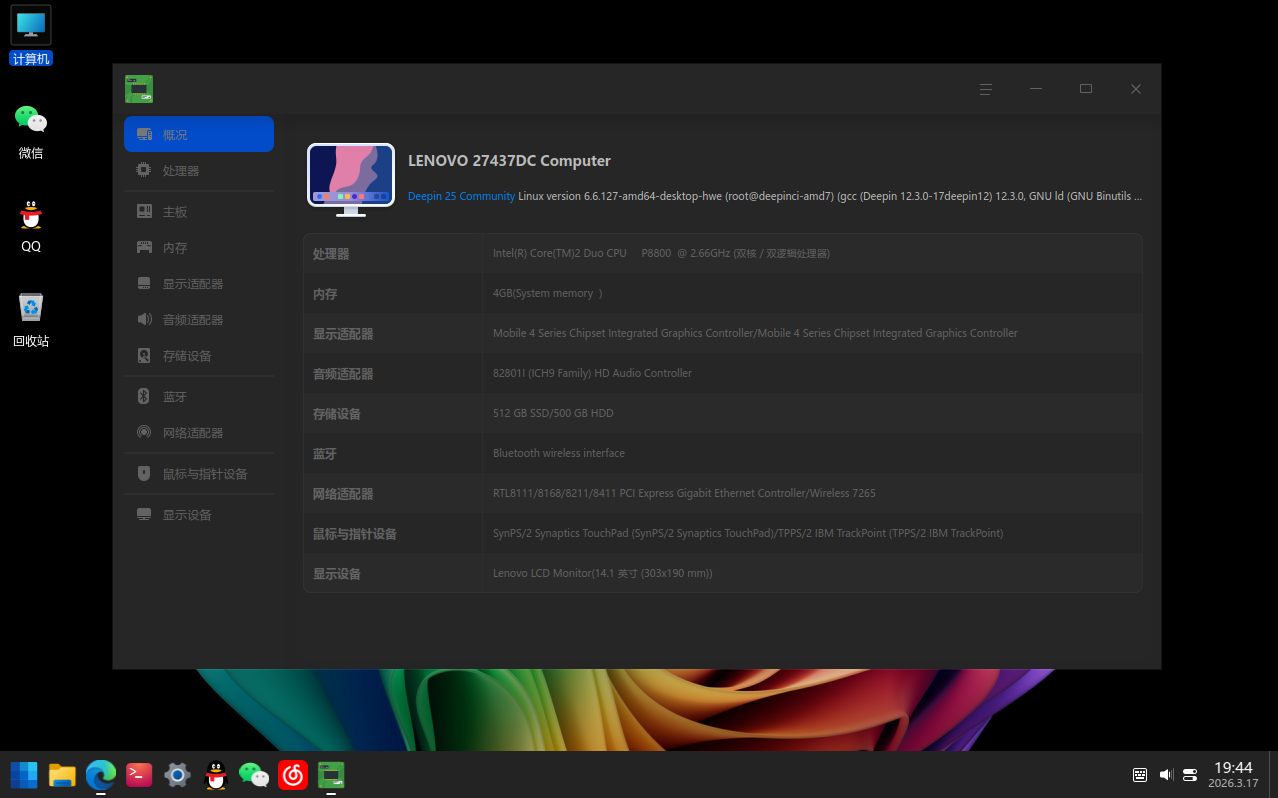Switch to the 存储设备 tab label

(187, 356)
